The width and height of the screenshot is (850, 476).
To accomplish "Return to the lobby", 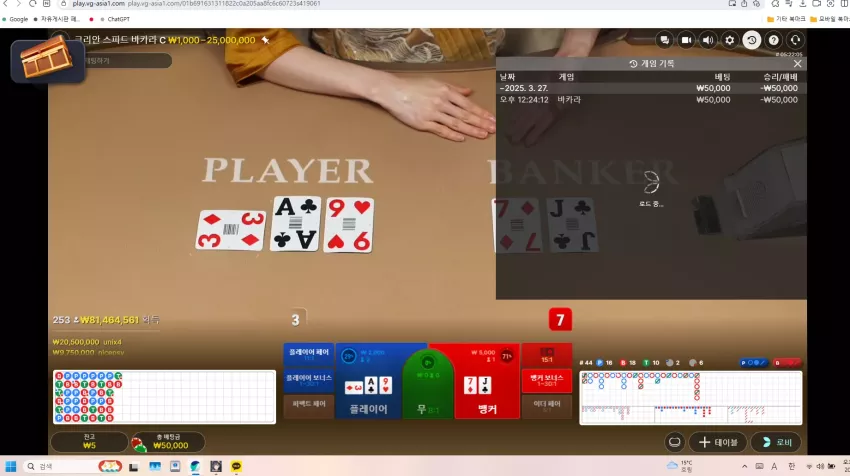I will point(776,442).
